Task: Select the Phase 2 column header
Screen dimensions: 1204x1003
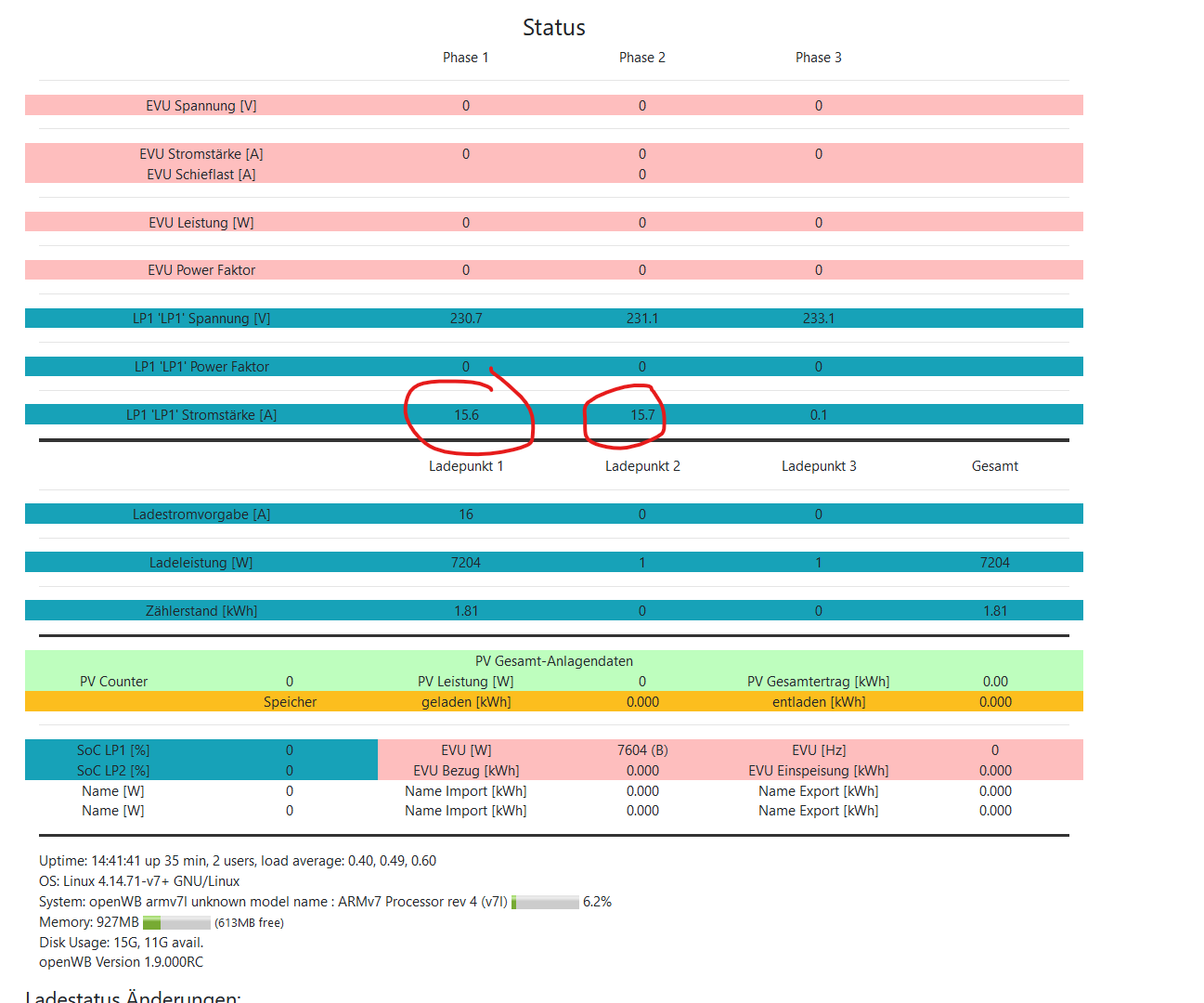Action: point(642,58)
